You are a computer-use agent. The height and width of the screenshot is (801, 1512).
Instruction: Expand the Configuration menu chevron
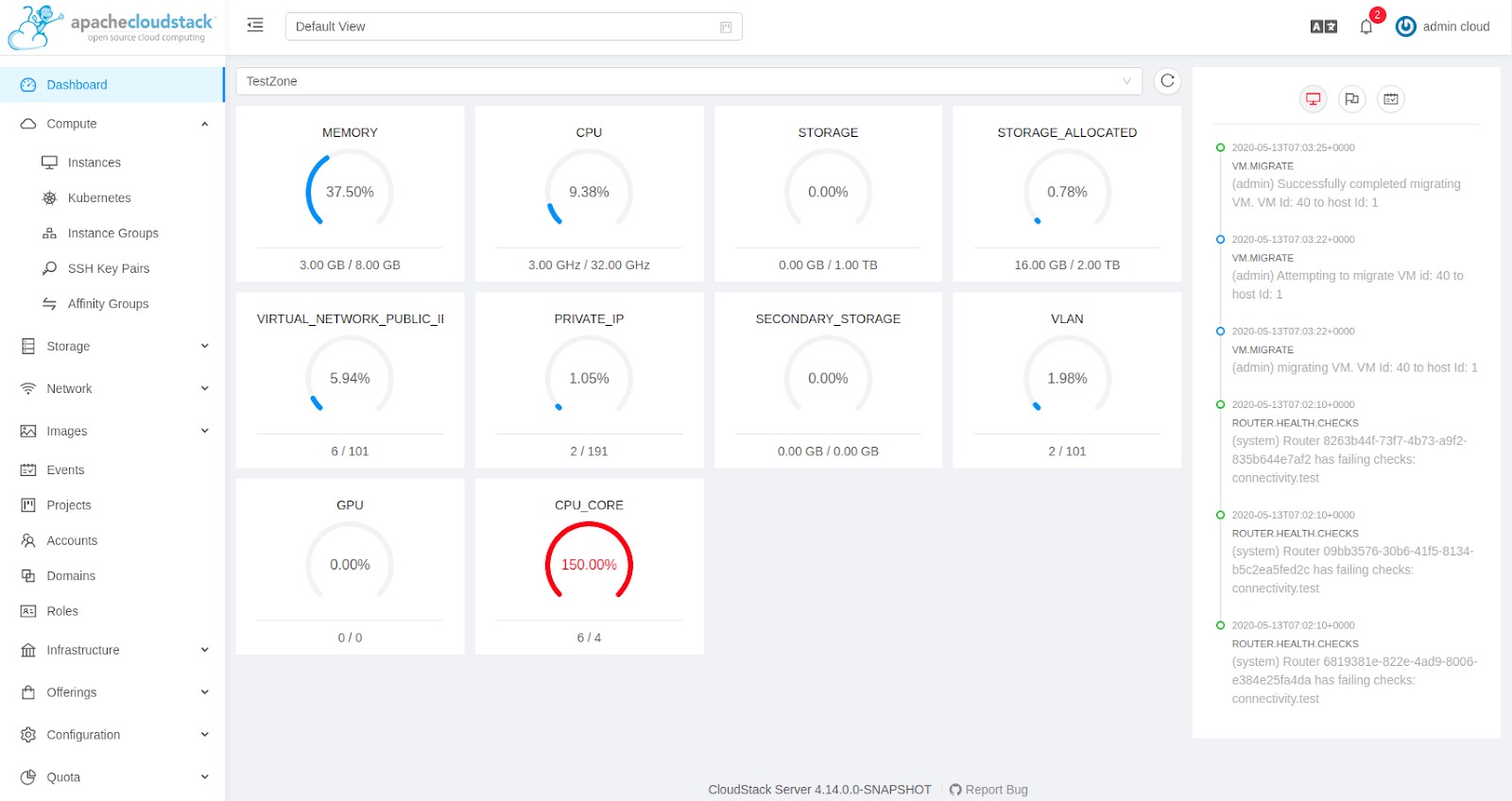pyautogui.click(x=204, y=735)
